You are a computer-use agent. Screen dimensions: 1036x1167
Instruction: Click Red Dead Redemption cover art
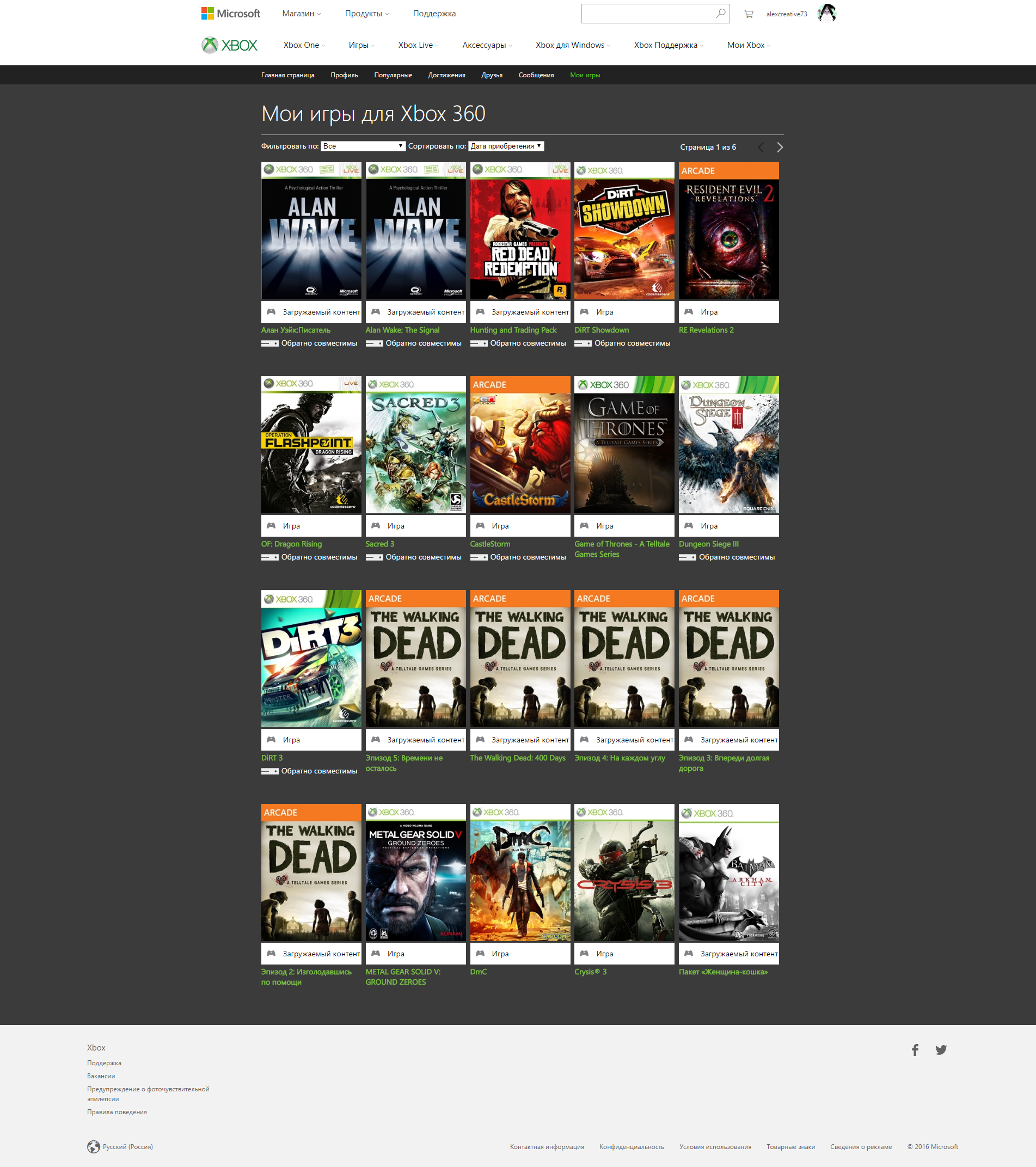point(520,231)
